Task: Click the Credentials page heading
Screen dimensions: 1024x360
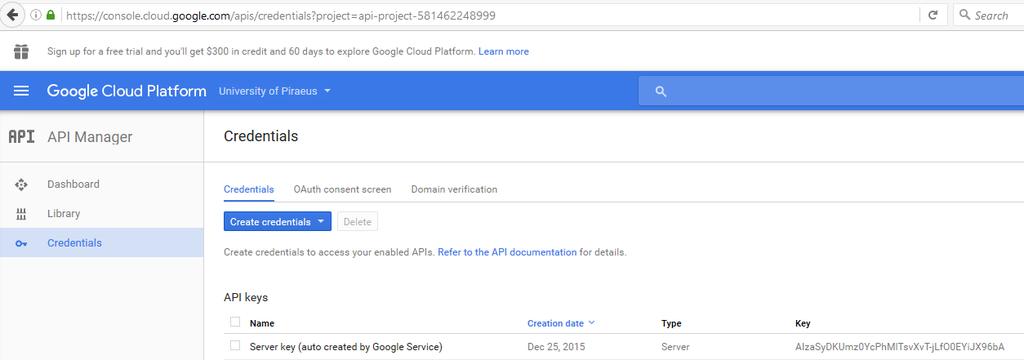Action: [261, 136]
